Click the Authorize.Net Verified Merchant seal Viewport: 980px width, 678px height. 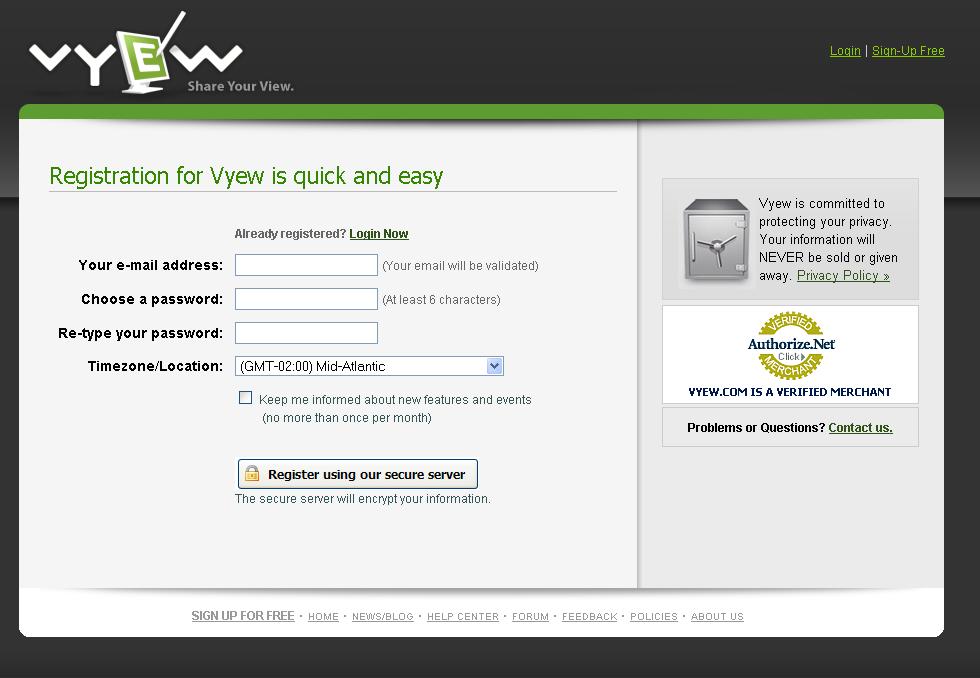(791, 346)
